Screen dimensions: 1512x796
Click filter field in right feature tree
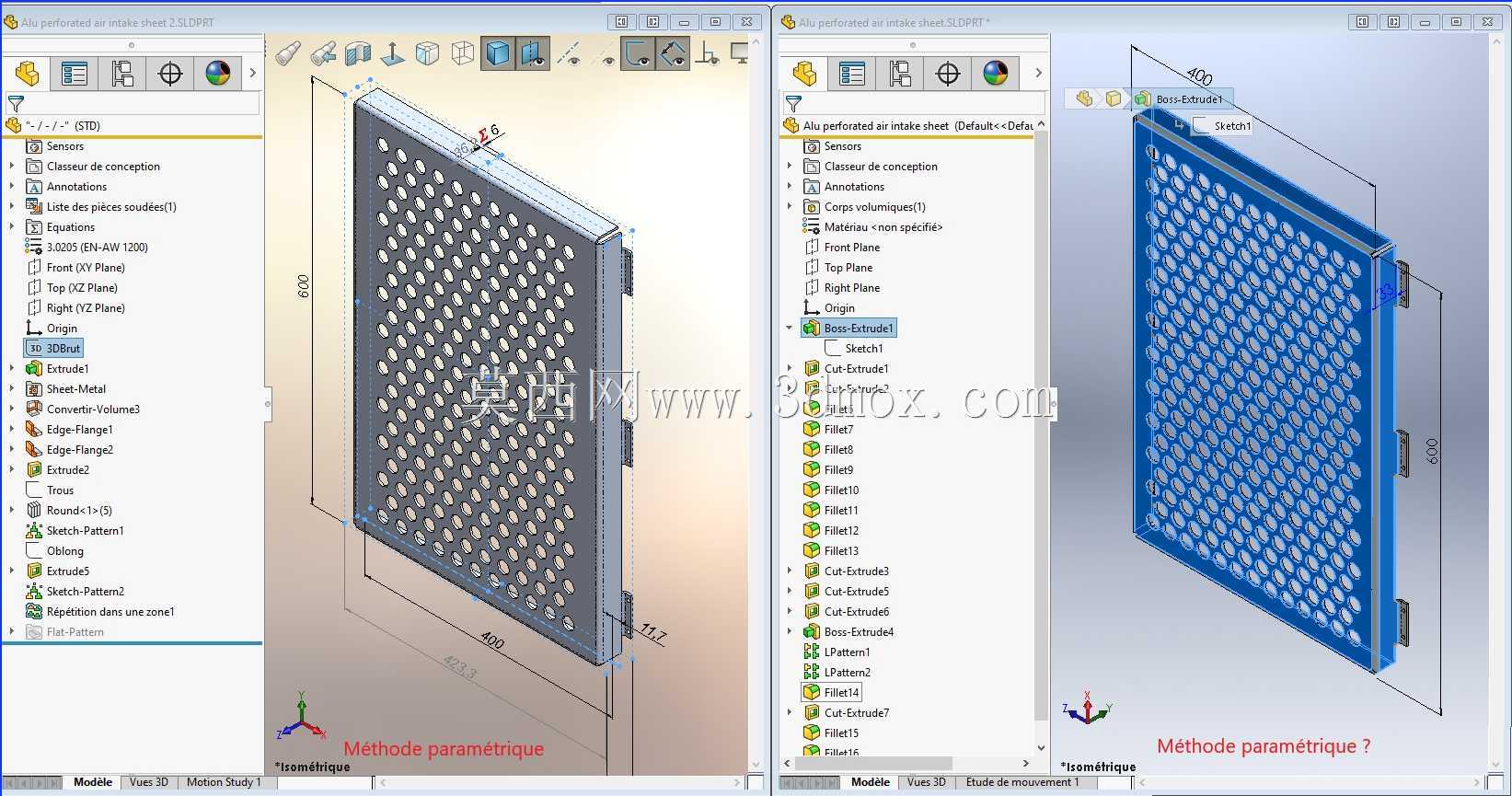914,104
